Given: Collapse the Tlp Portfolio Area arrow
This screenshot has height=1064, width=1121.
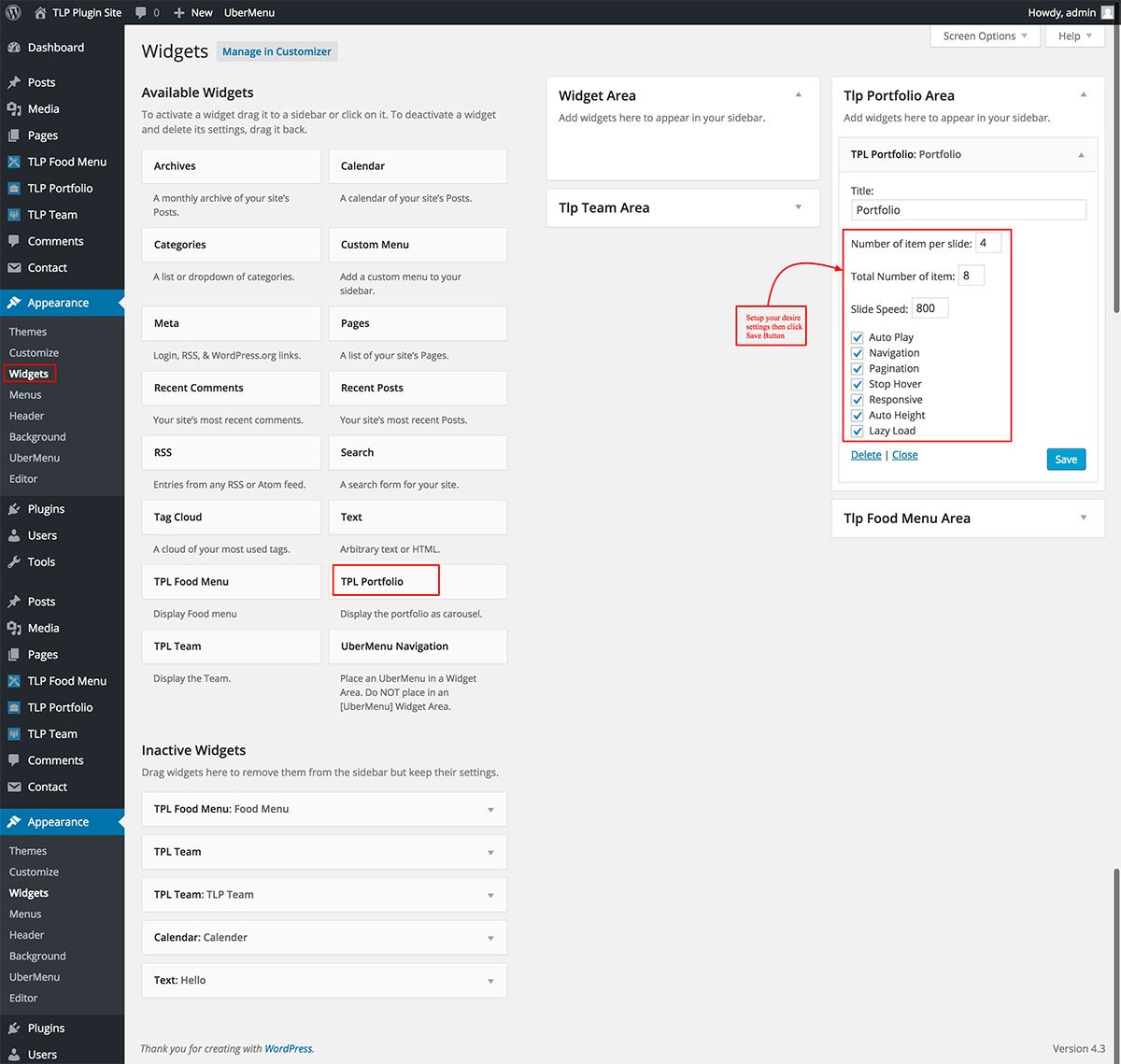Looking at the screenshot, I should coord(1084,95).
